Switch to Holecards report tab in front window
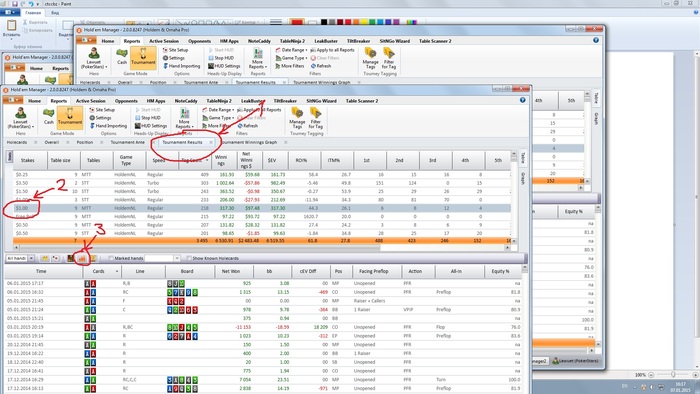This screenshot has height=394, width=700. coord(17,142)
